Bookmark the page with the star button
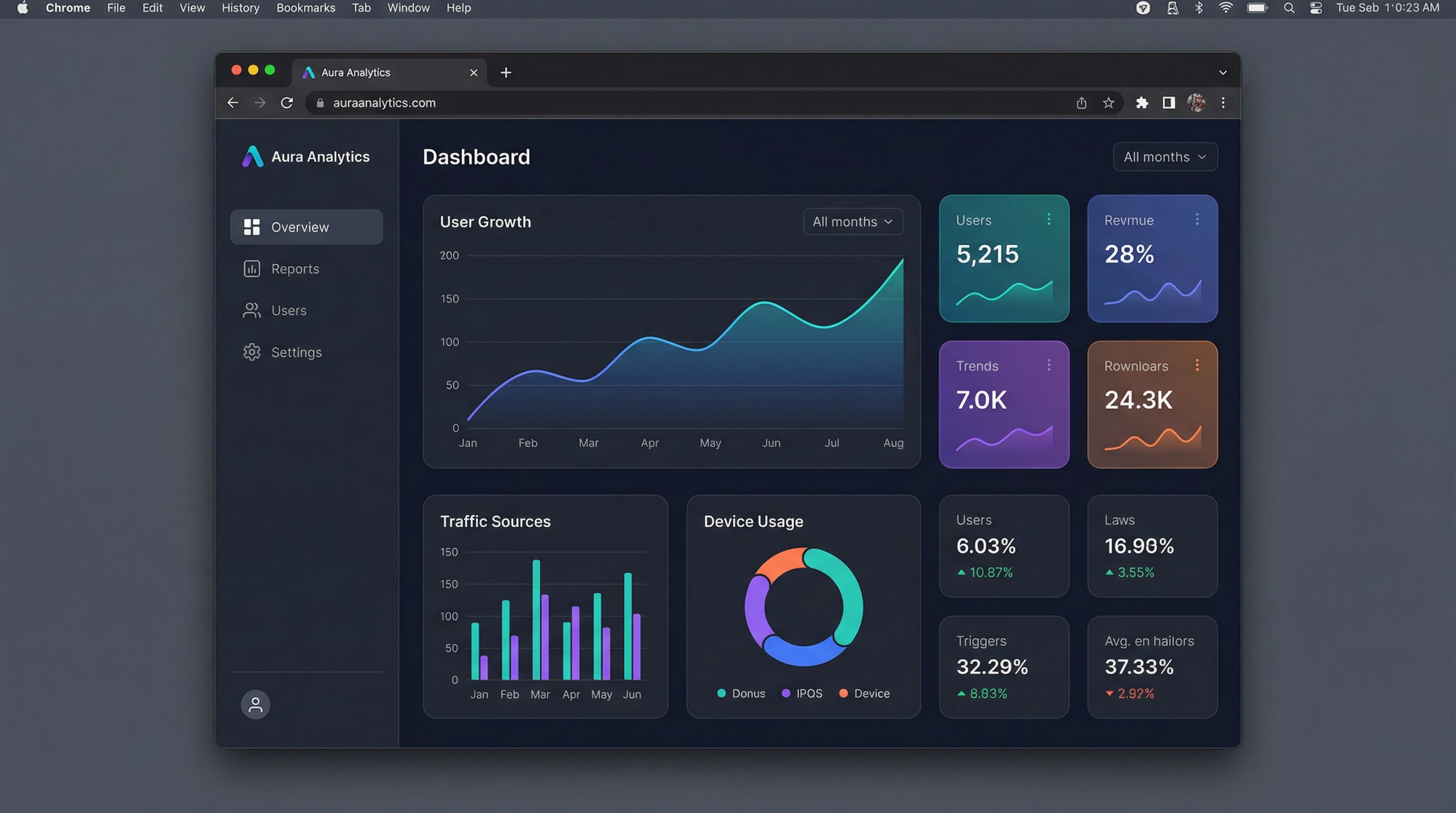The width and height of the screenshot is (1456, 813). pos(1108,103)
